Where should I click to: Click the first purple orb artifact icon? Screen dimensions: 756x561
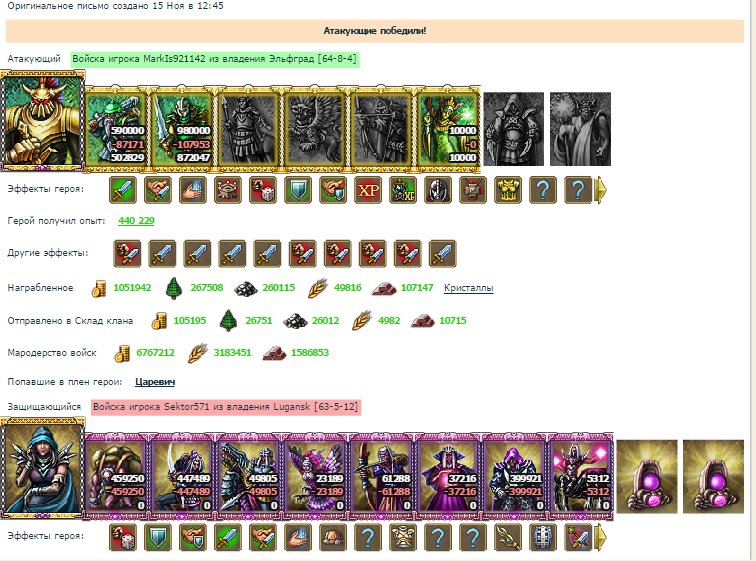(x=647, y=477)
